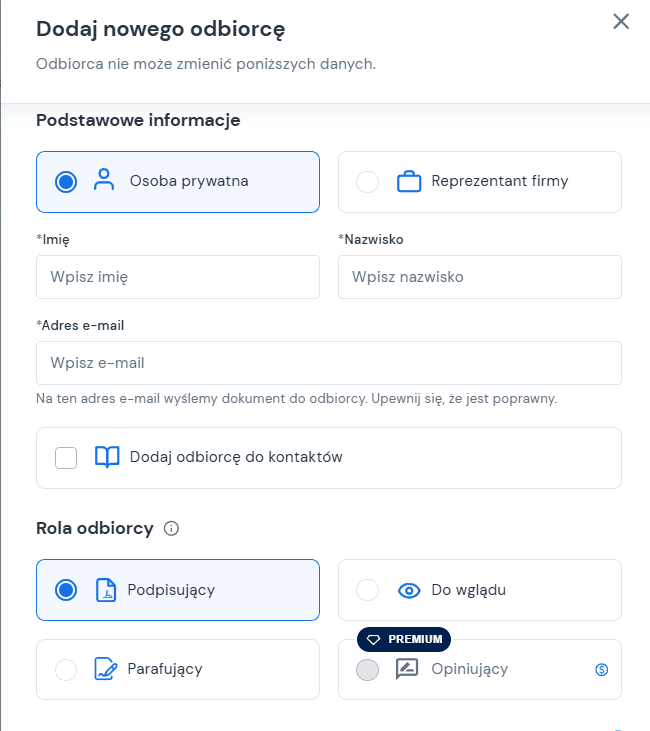Click the open book contacts icon

[x=106, y=457]
